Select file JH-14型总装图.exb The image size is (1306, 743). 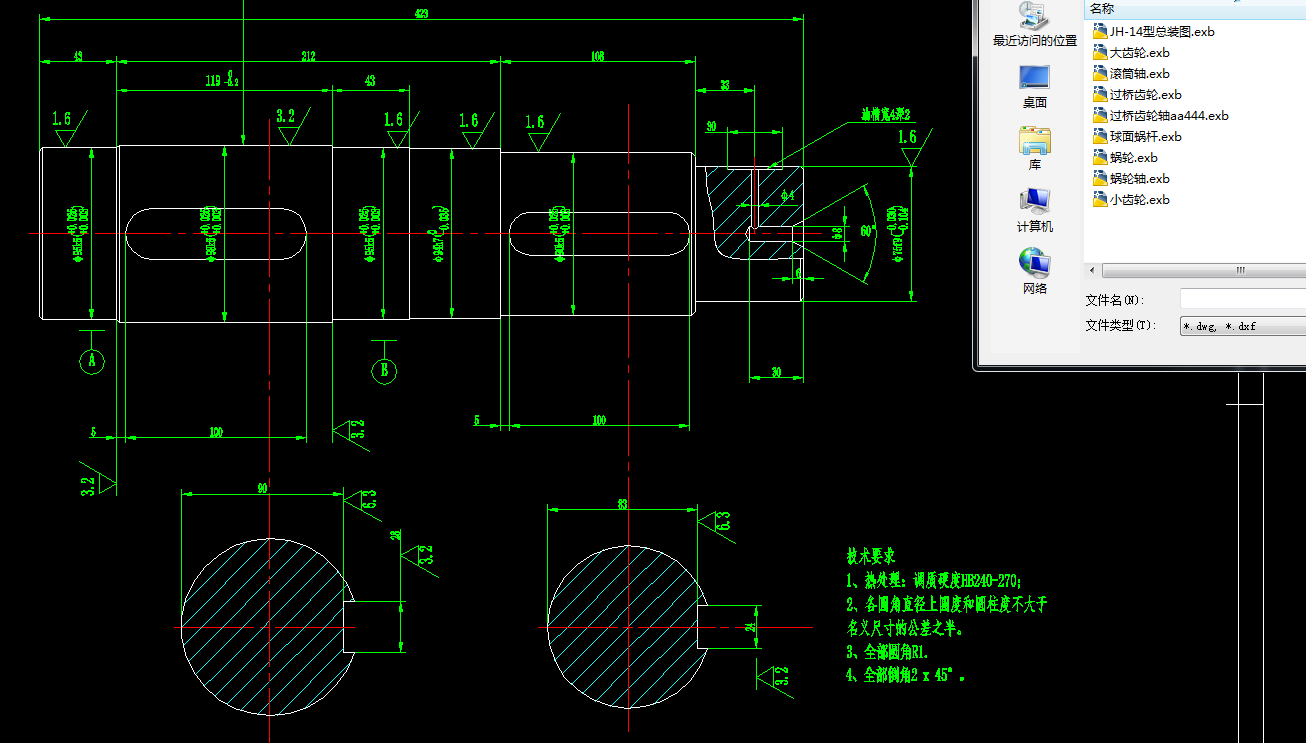coord(1154,31)
